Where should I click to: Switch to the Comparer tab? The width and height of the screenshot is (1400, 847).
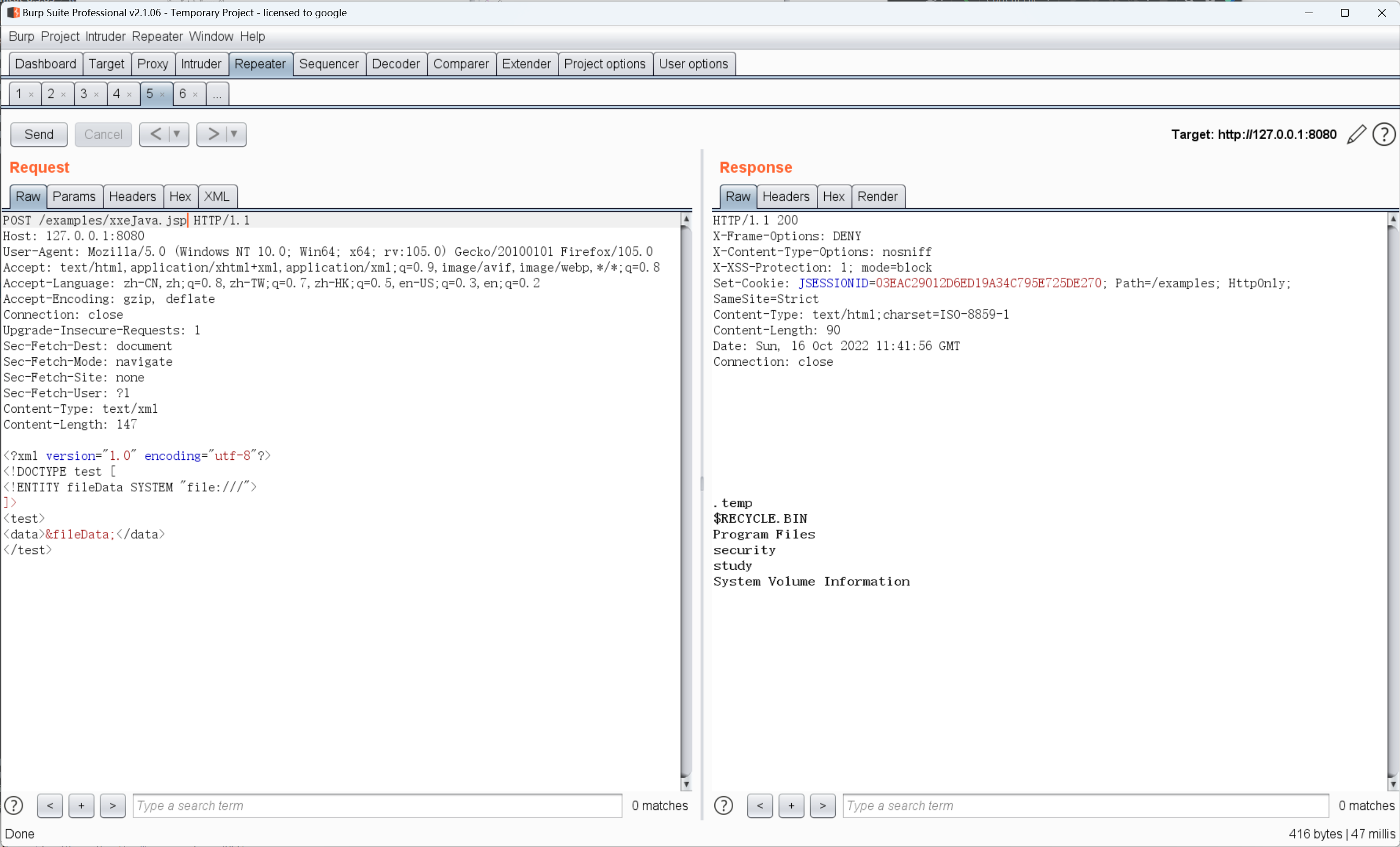click(x=461, y=64)
